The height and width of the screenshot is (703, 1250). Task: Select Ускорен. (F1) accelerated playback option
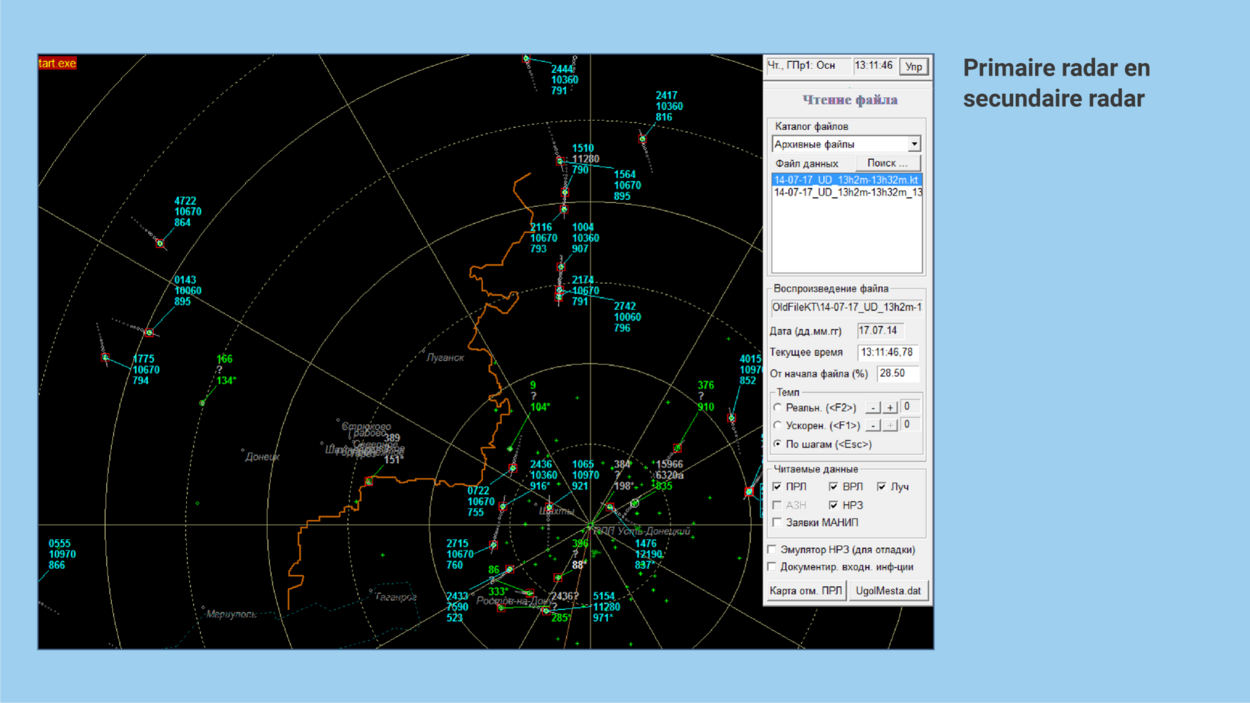tap(778, 426)
